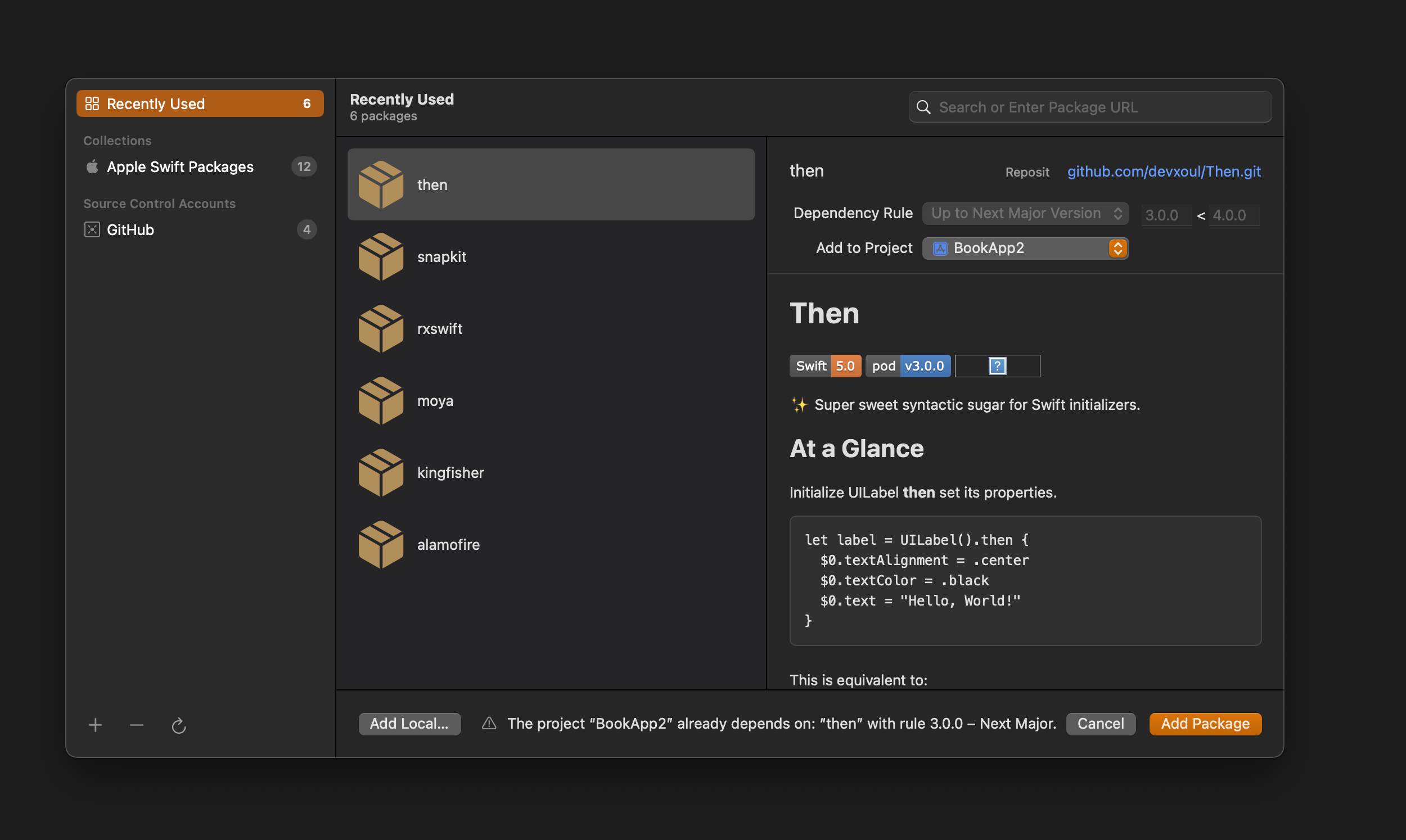Click the minus button to remove collection

[x=137, y=725]
